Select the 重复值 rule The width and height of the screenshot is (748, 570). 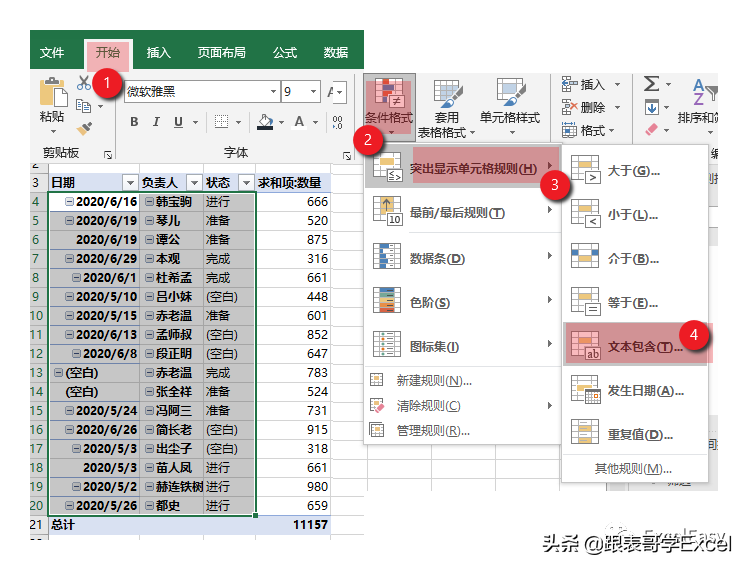click(x=635, y=435)
